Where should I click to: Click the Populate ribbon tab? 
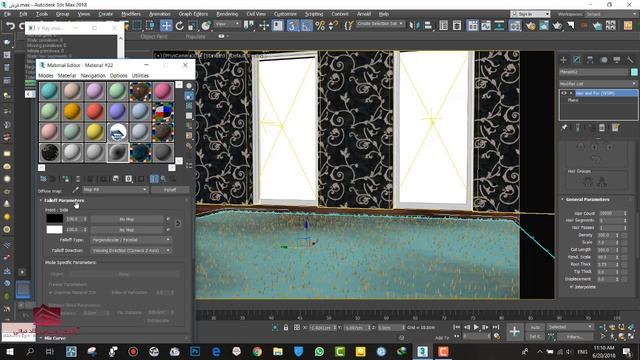tap(196, 36)
